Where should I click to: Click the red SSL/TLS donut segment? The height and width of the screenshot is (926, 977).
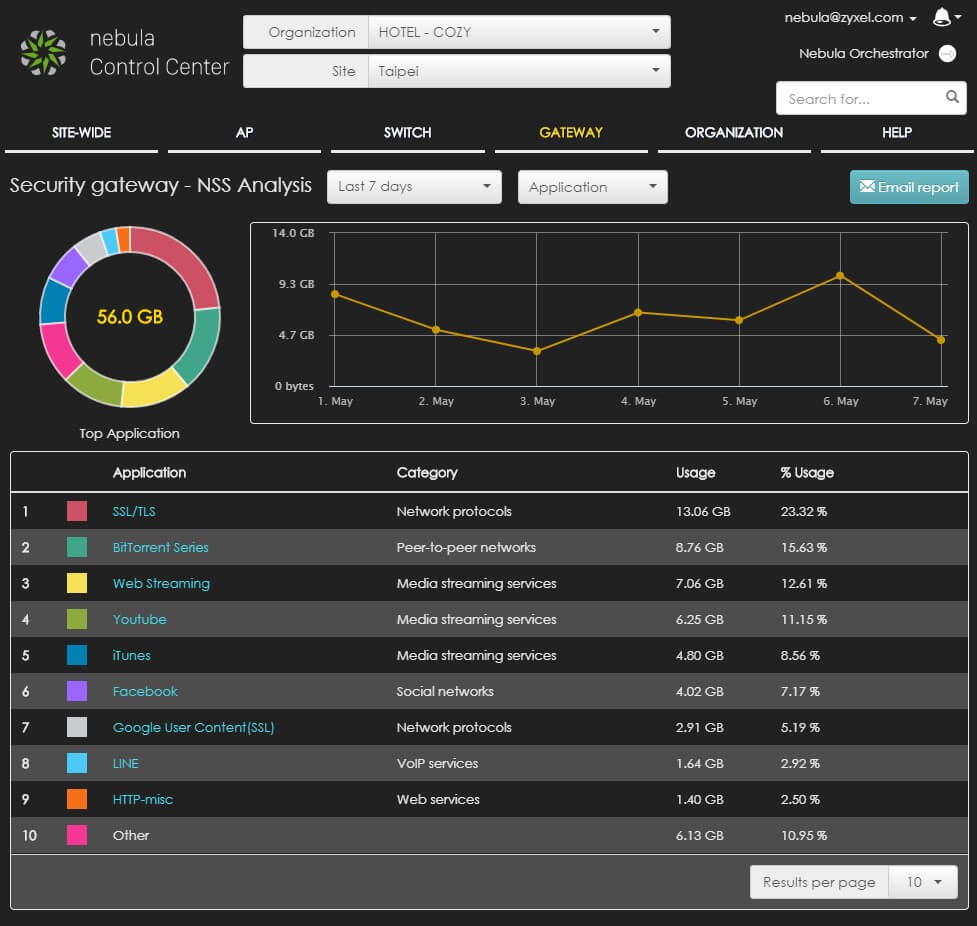pos(186,262)
